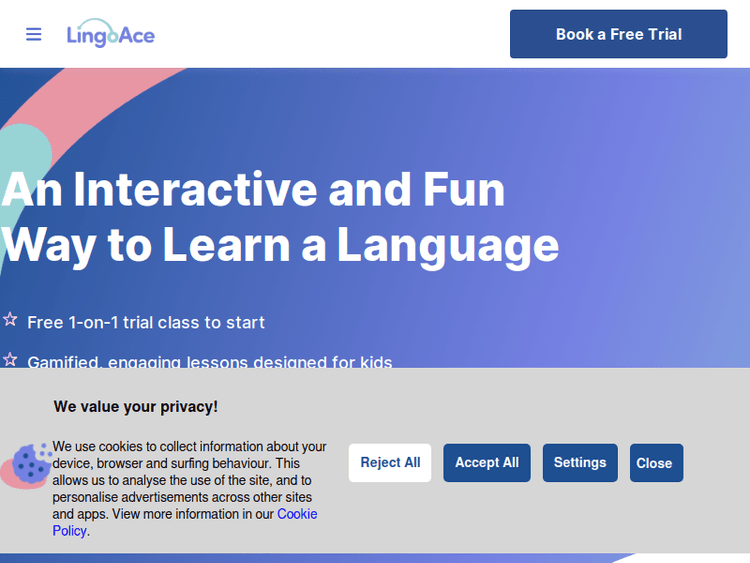This screenshot has width=750, height=563.
Task: Click the LingoAce logo
Action: tap(110, 35)
